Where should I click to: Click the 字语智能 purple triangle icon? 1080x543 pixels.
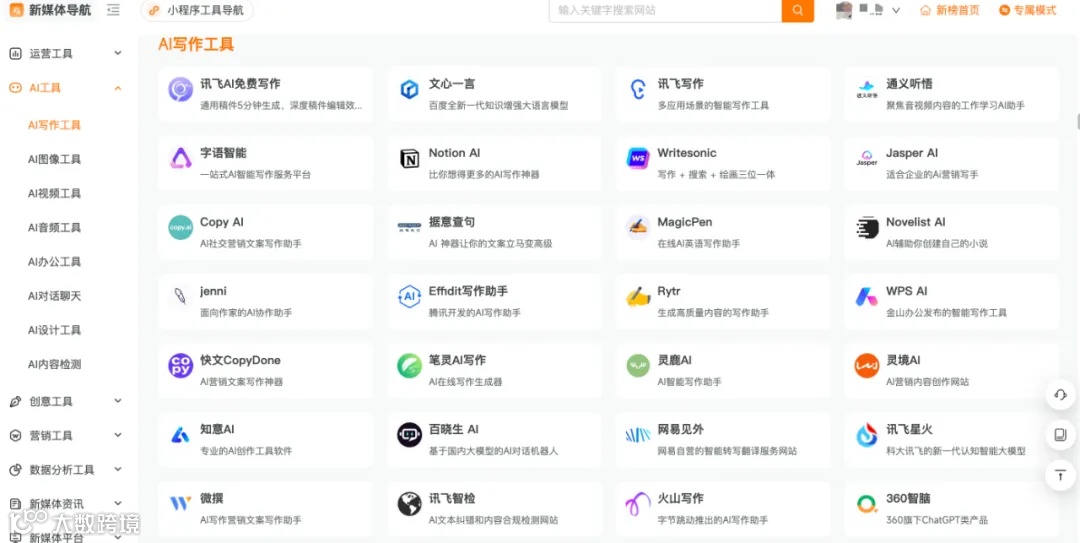pos(180,158)
